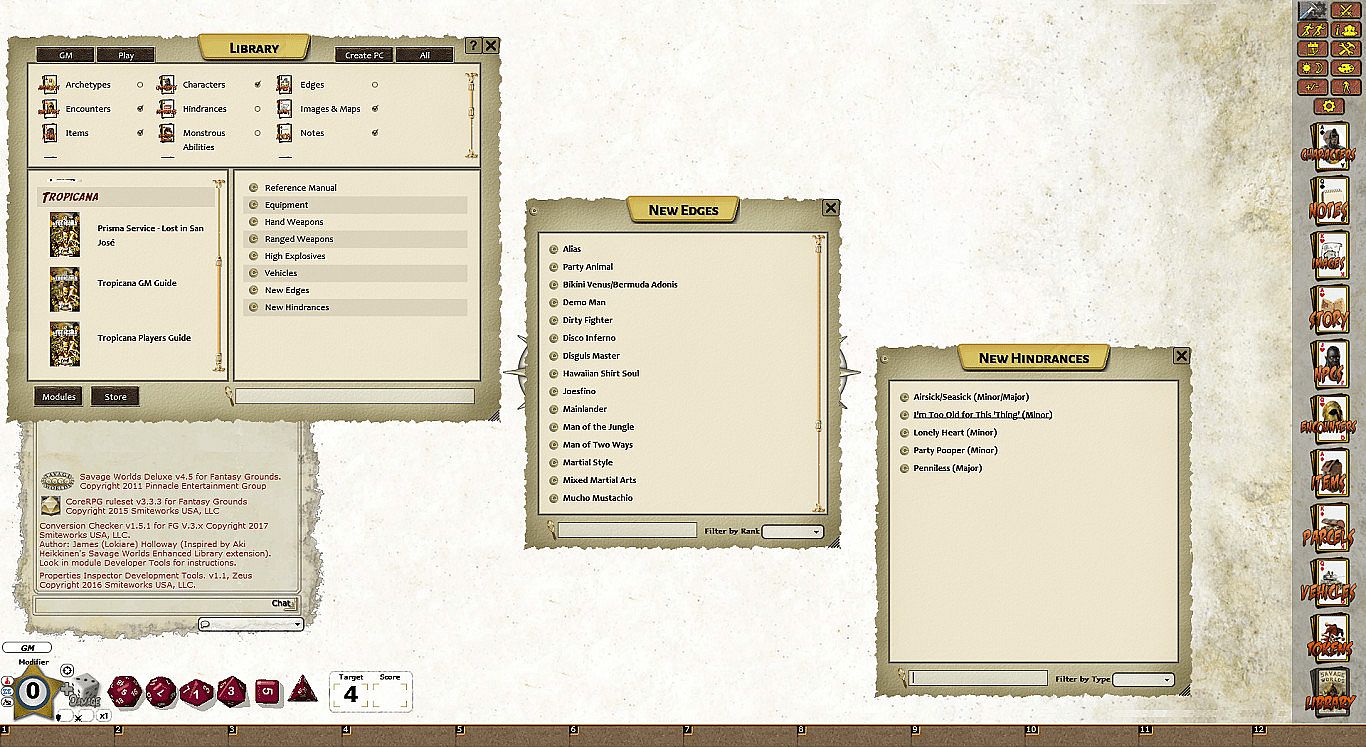Click the Target number box
The width and height of the screenshot is (1366, 747).
(351, 693)
